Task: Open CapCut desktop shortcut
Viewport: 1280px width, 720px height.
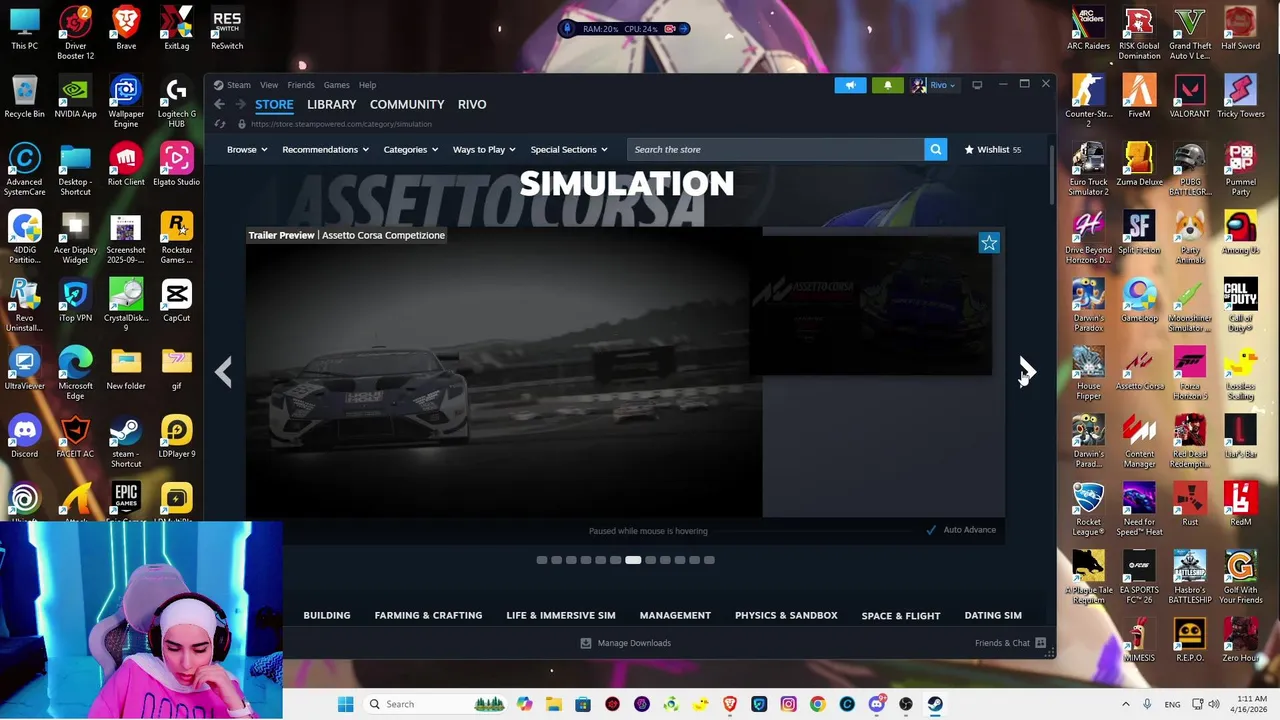Action: (x=176, y=301)
